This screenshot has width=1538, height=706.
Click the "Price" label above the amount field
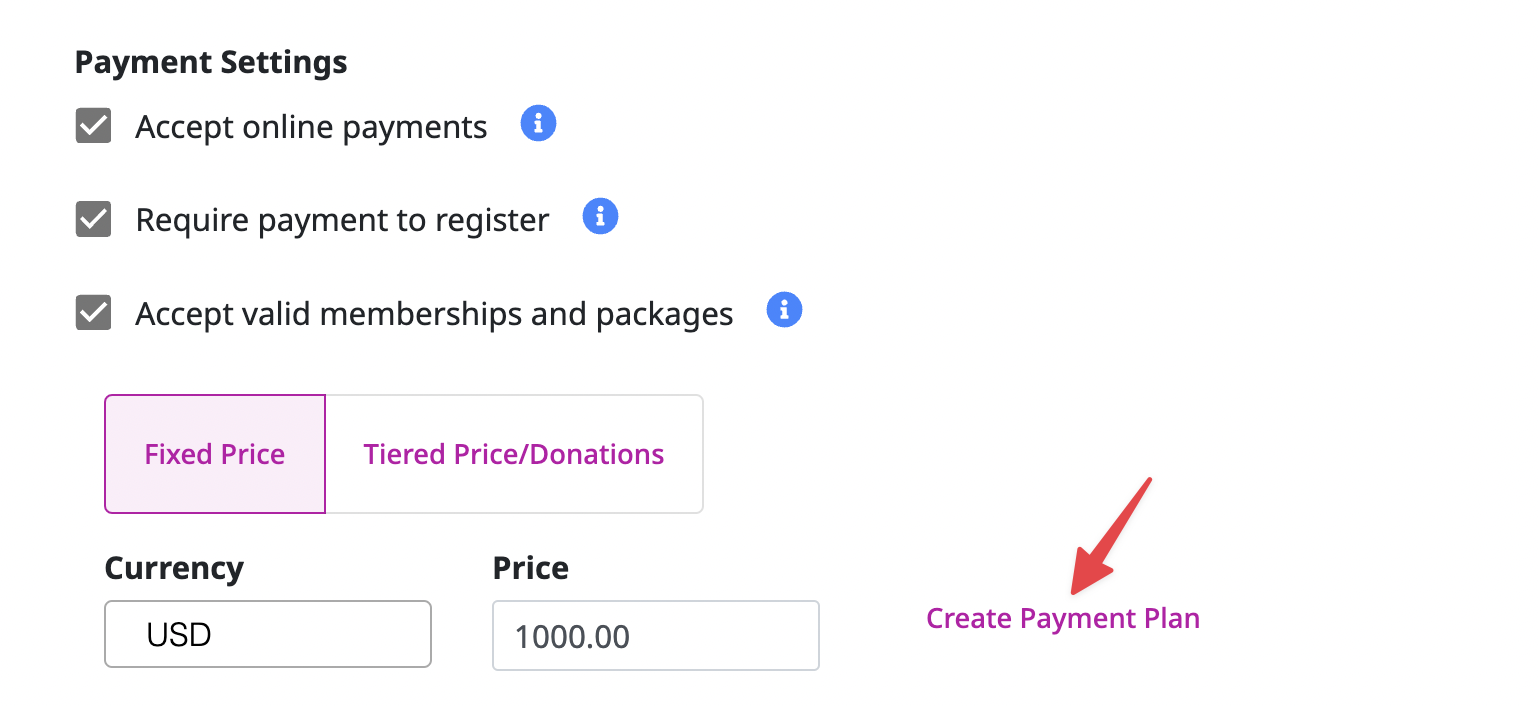529,567
